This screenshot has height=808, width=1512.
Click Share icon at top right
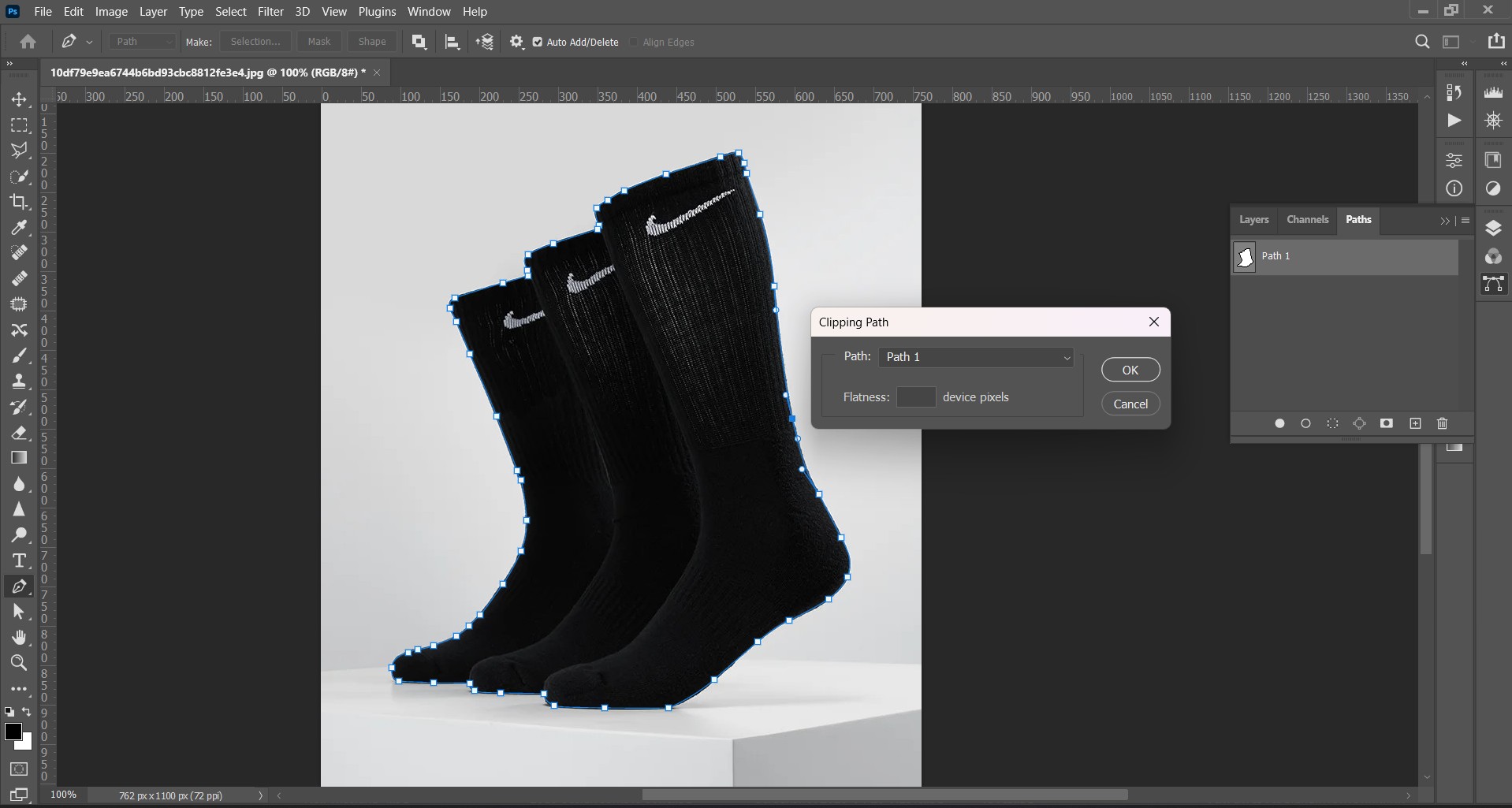click(1495, 41)
